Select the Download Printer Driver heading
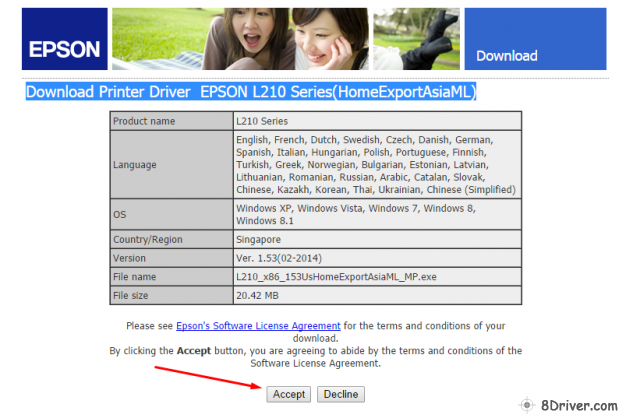This screenshot has width=640, height=418. click(251, 92)
